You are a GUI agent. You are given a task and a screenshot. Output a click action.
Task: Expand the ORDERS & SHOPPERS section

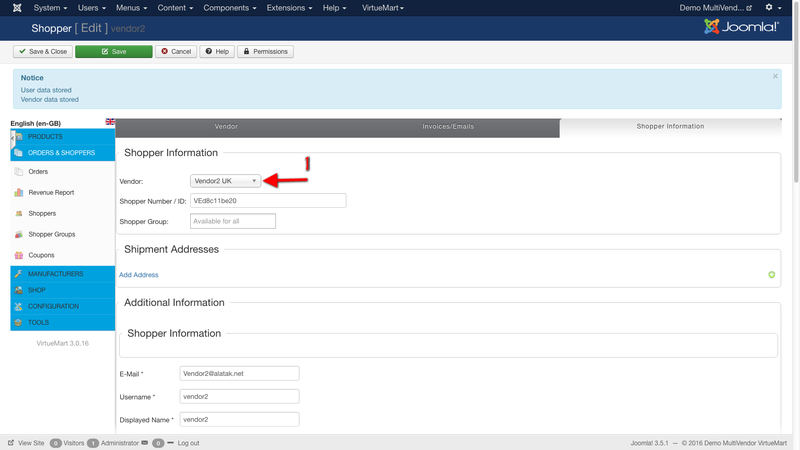tap(62, 153)
